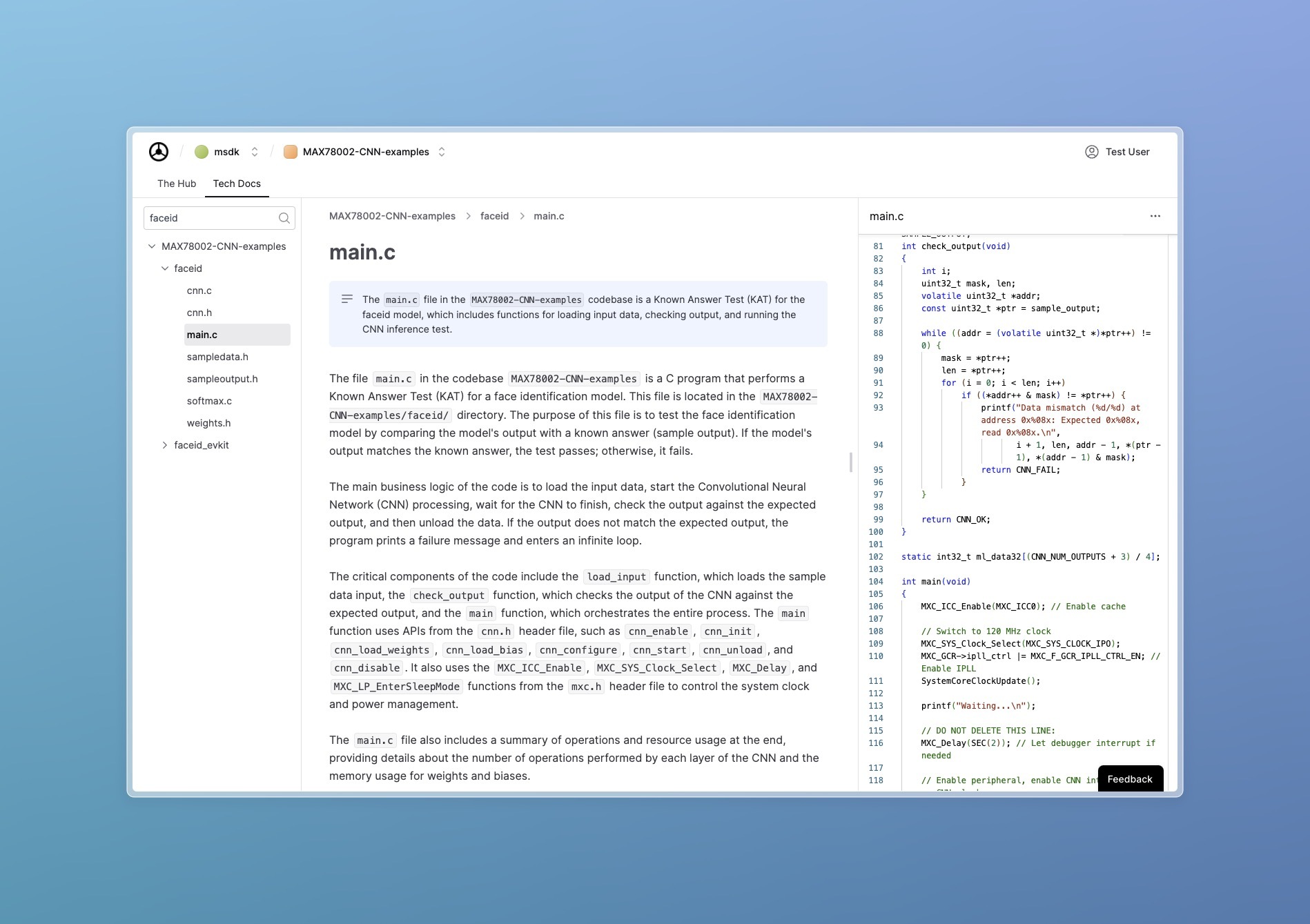Click the app logo icon in header
Viewport: 1310px width, 924px height.
(x=159, y=152)
